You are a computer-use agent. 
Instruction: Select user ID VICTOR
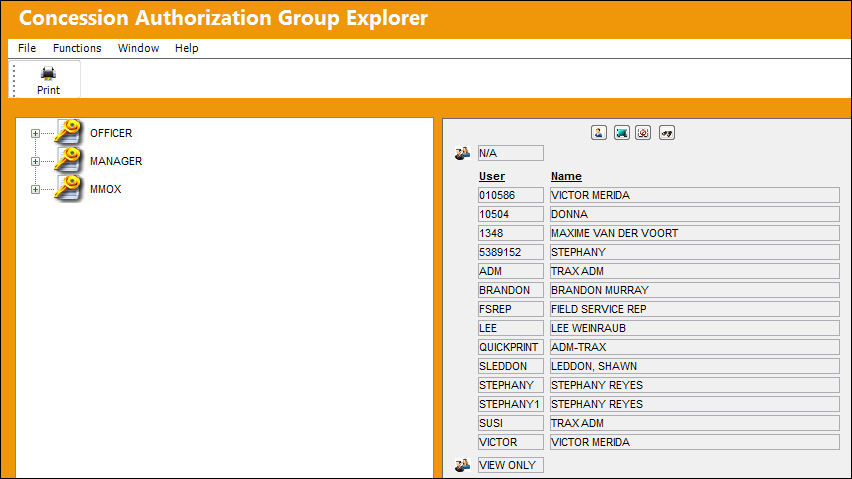click(x=511, y=442)
